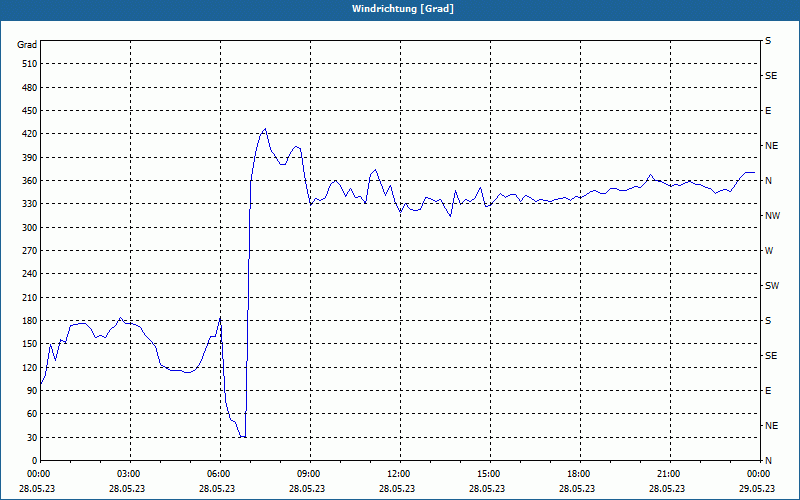Select the "18:00" time label
This screenshot has width=800, height=500.
click(579, 474)
